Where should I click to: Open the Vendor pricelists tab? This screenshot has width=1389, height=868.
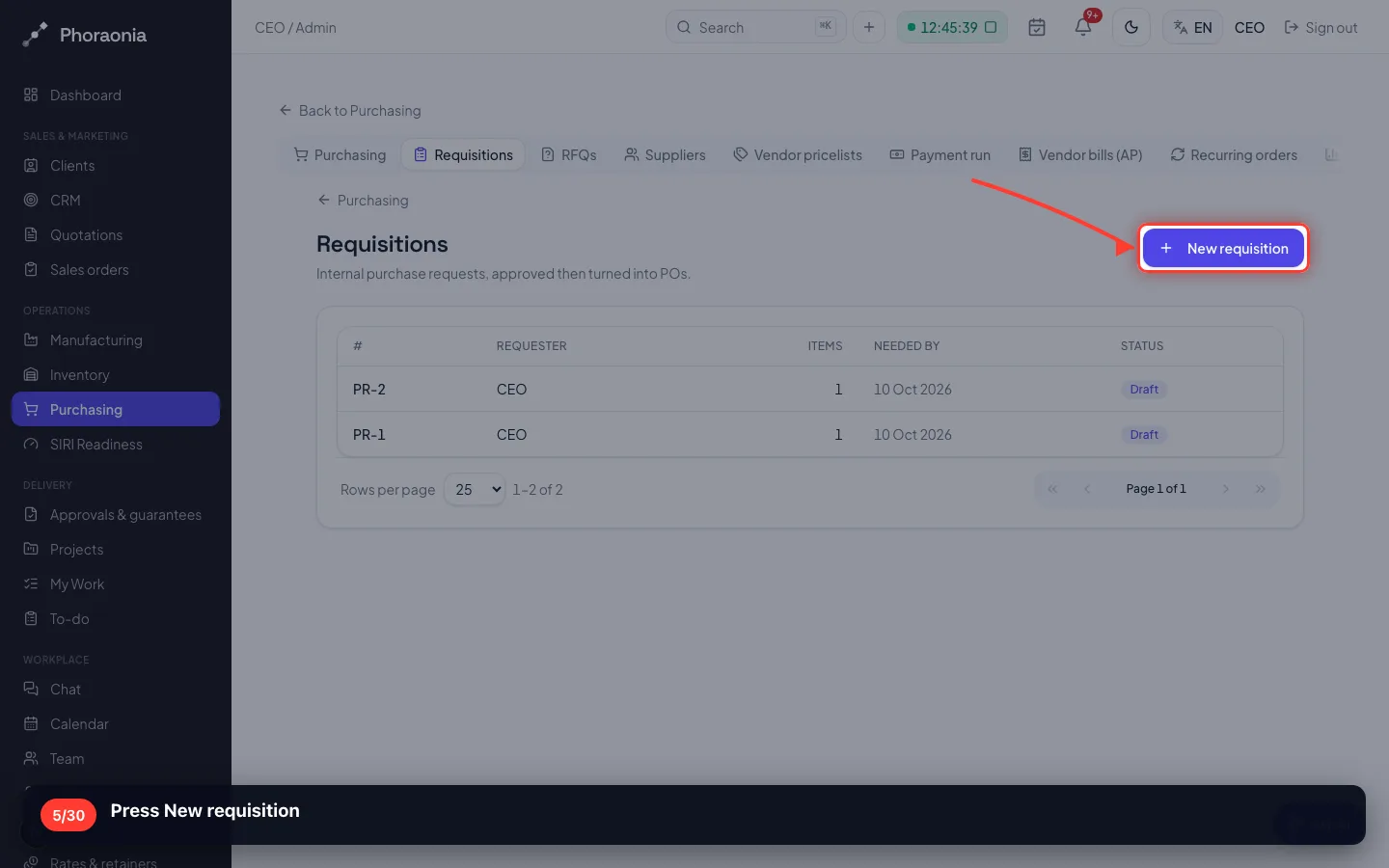coord(798,154)
